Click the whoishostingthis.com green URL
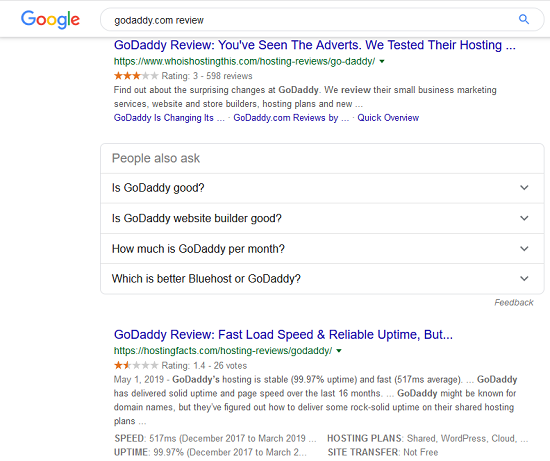The height and width of the screenshot is (461, 550). (x=244, y=61)
